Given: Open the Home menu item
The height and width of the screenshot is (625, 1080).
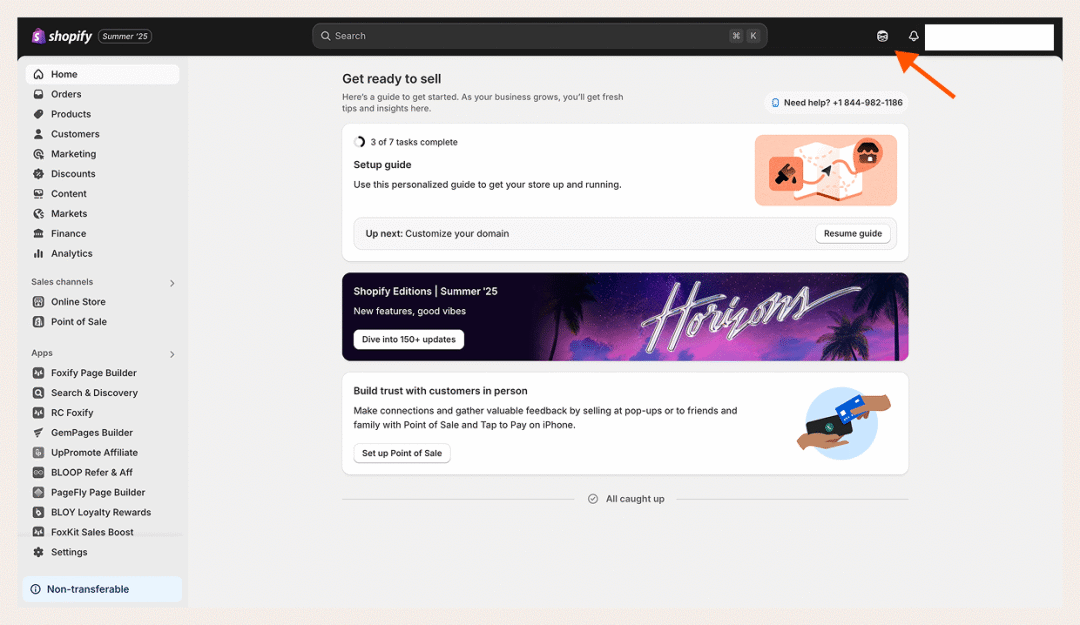Looking at the screenshot, I should [x=103, y=74].
